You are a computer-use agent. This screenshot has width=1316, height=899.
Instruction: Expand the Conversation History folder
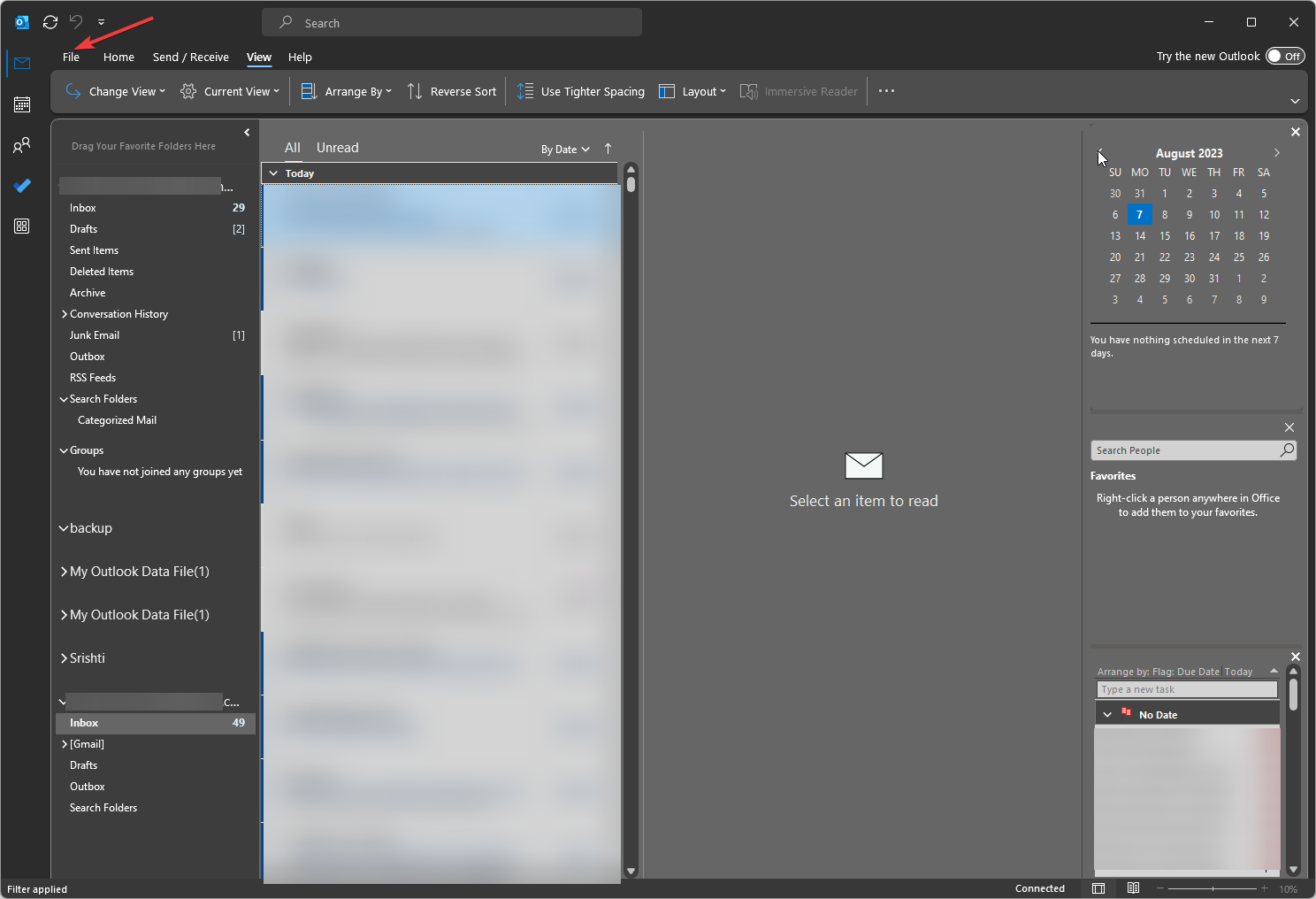[x=63, y=313]
